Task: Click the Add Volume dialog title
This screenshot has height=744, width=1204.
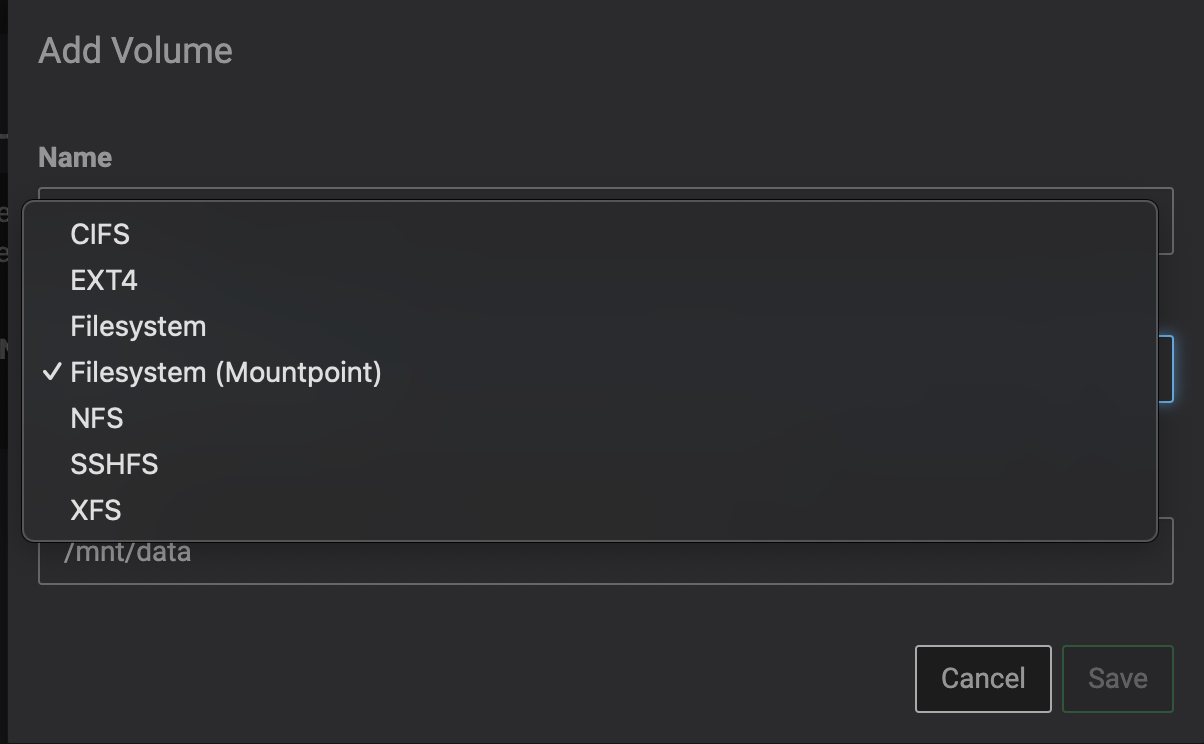Action: click(x=135, y=51)
